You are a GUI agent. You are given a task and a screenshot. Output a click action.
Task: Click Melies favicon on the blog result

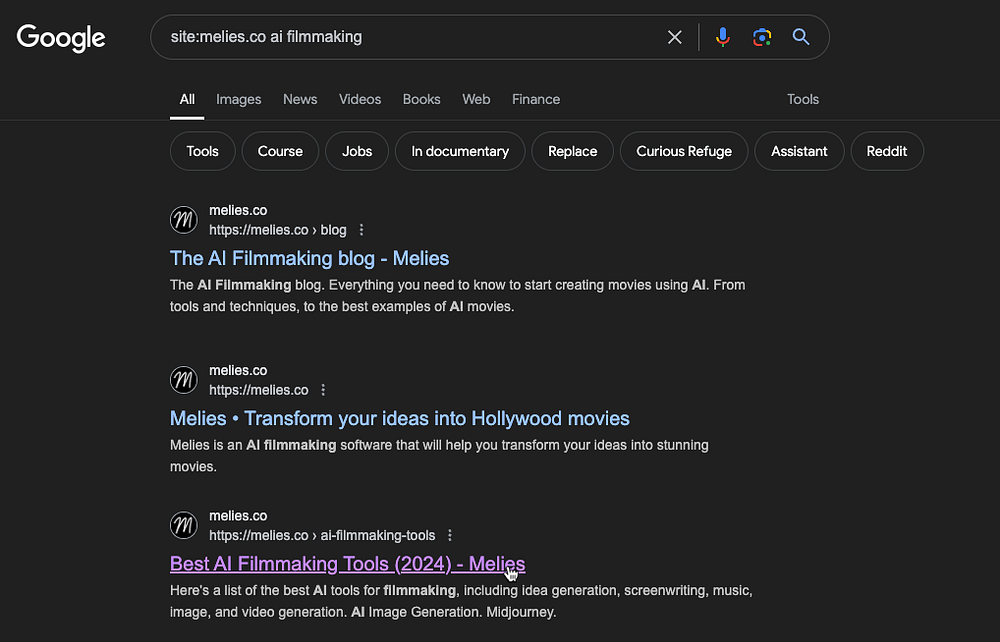coord(183,220)
